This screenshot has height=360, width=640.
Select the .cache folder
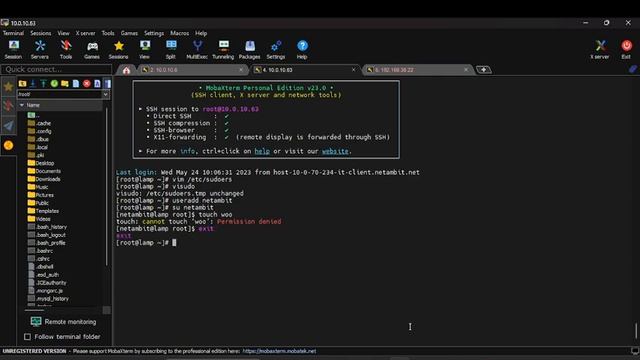(39, 123)
